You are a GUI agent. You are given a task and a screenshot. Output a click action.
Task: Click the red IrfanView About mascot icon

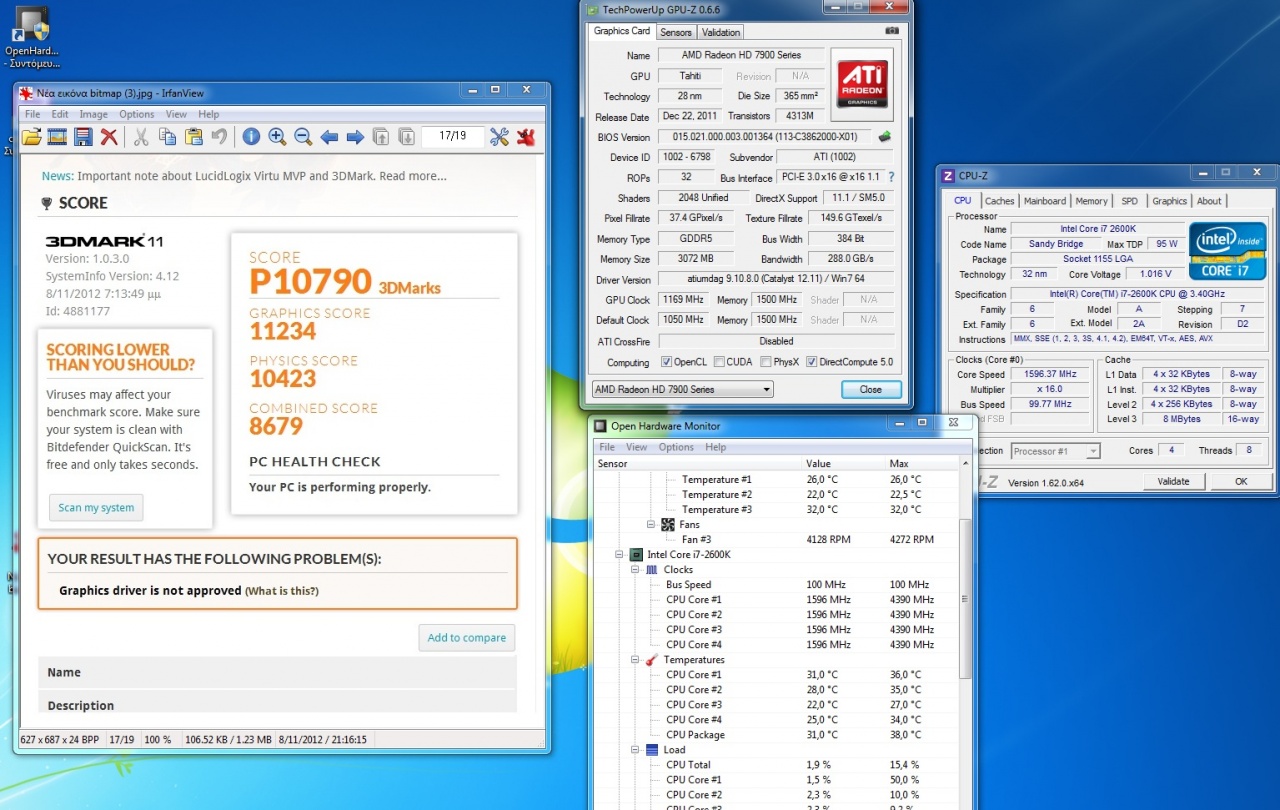[x=525, y=137]
